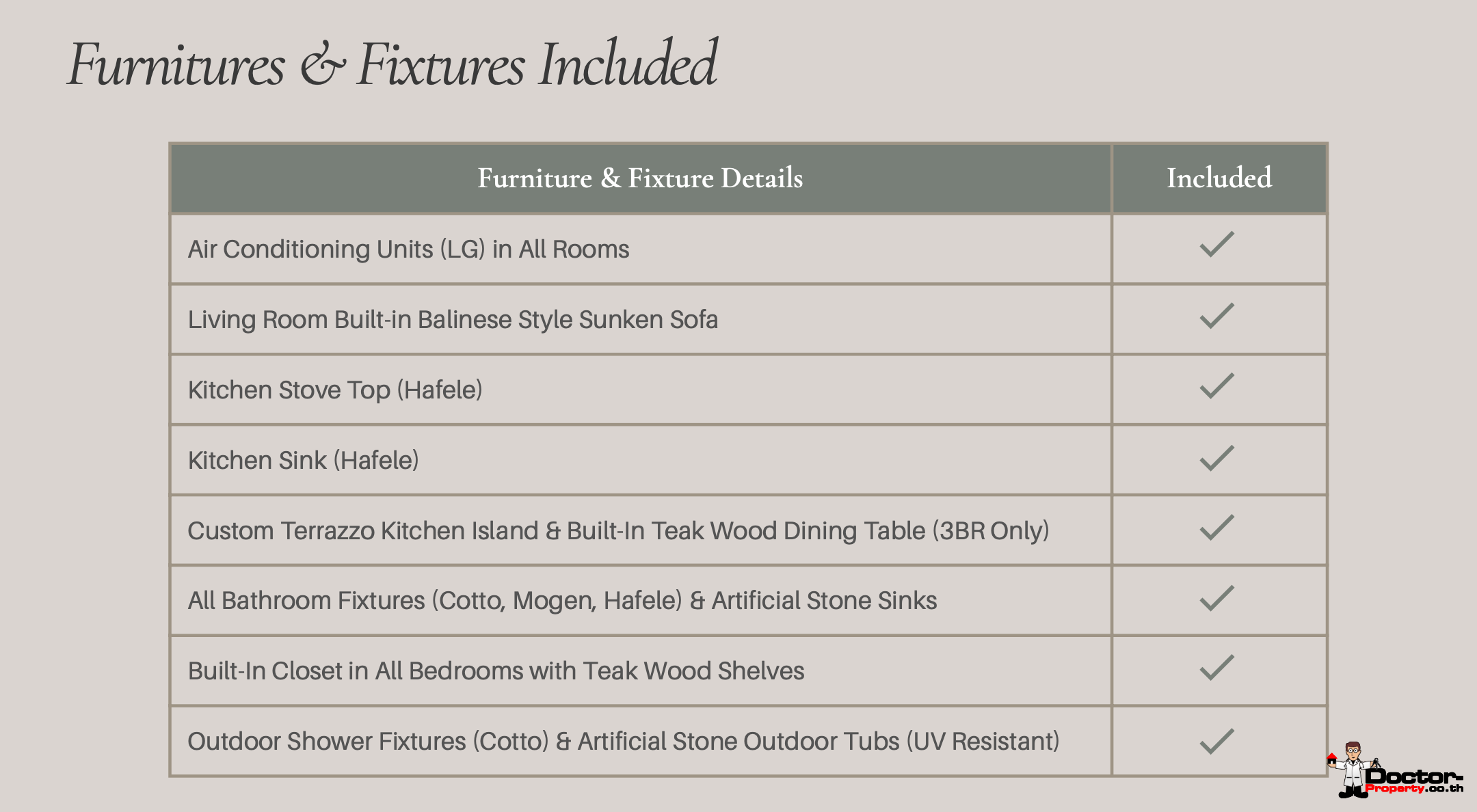This screenshot has width=1477, height=812.
Task: Select the 'Outdoor Shower Fixtures (Cotto)' row text
Action: click(623, 742)
